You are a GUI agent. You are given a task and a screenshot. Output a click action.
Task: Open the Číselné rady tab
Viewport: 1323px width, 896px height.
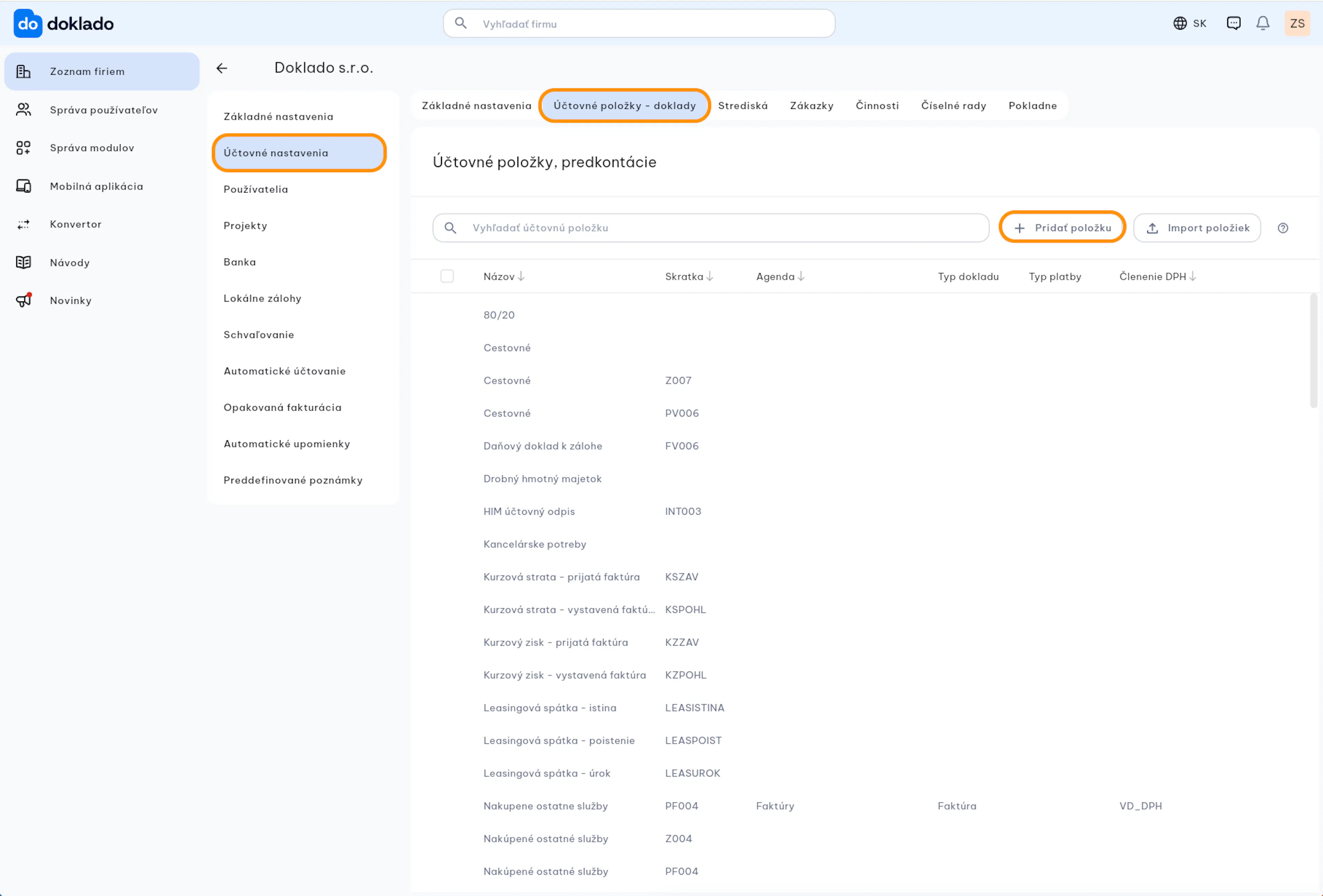click(x=954, y=105)
